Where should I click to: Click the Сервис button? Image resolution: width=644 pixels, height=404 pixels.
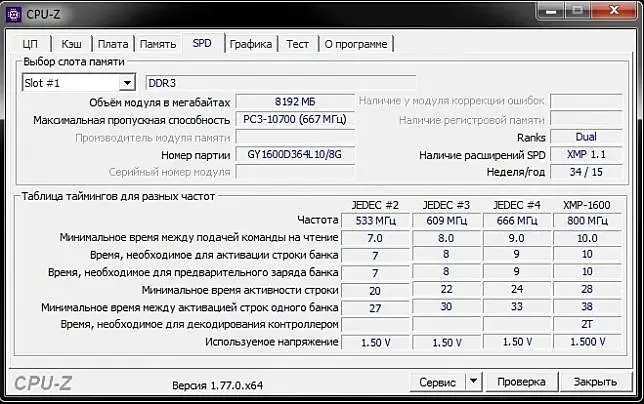(x=437, y=382)
